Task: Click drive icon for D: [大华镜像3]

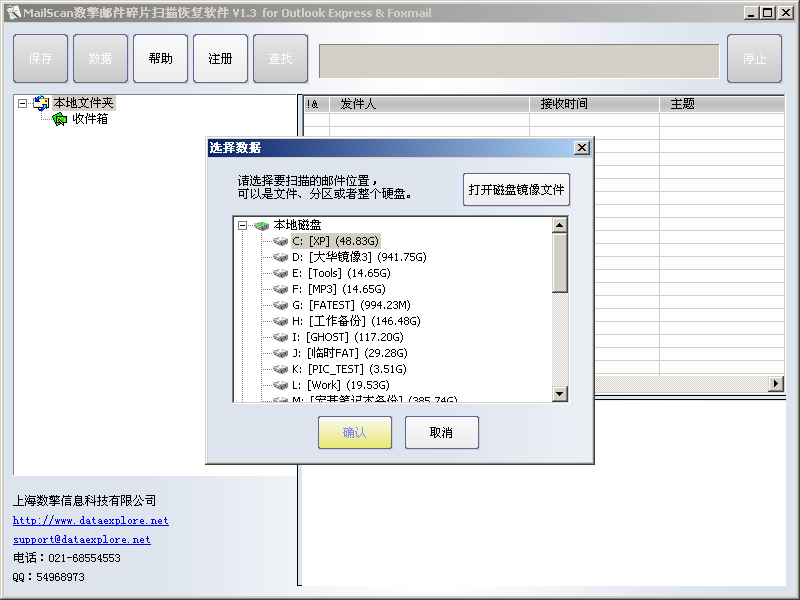Action: click(x=280, y=257)
